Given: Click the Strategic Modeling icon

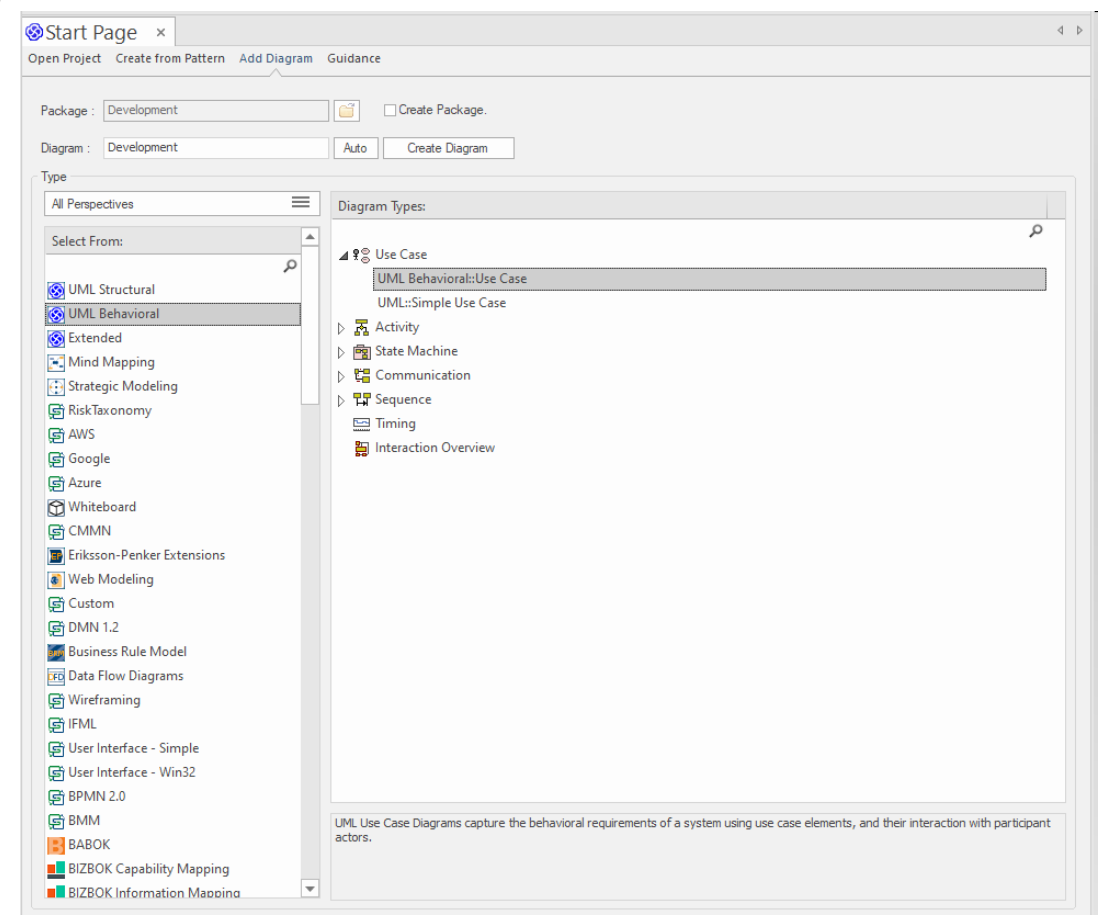Looking at the screenshot, I should [x=55, y=387].
